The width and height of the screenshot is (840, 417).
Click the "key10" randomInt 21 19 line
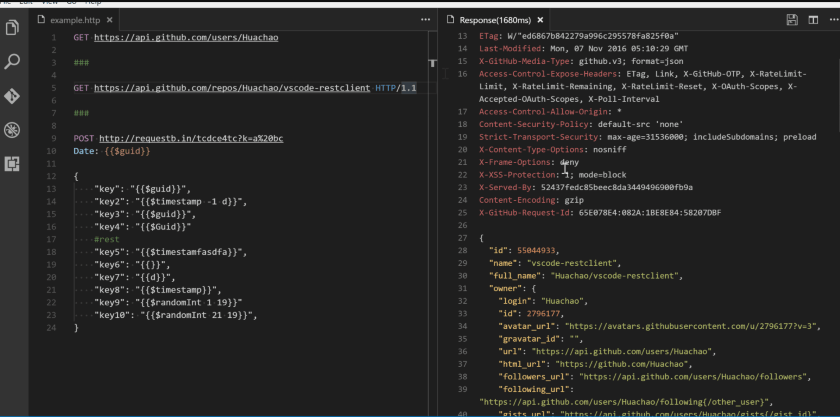(x=176, y=316)
